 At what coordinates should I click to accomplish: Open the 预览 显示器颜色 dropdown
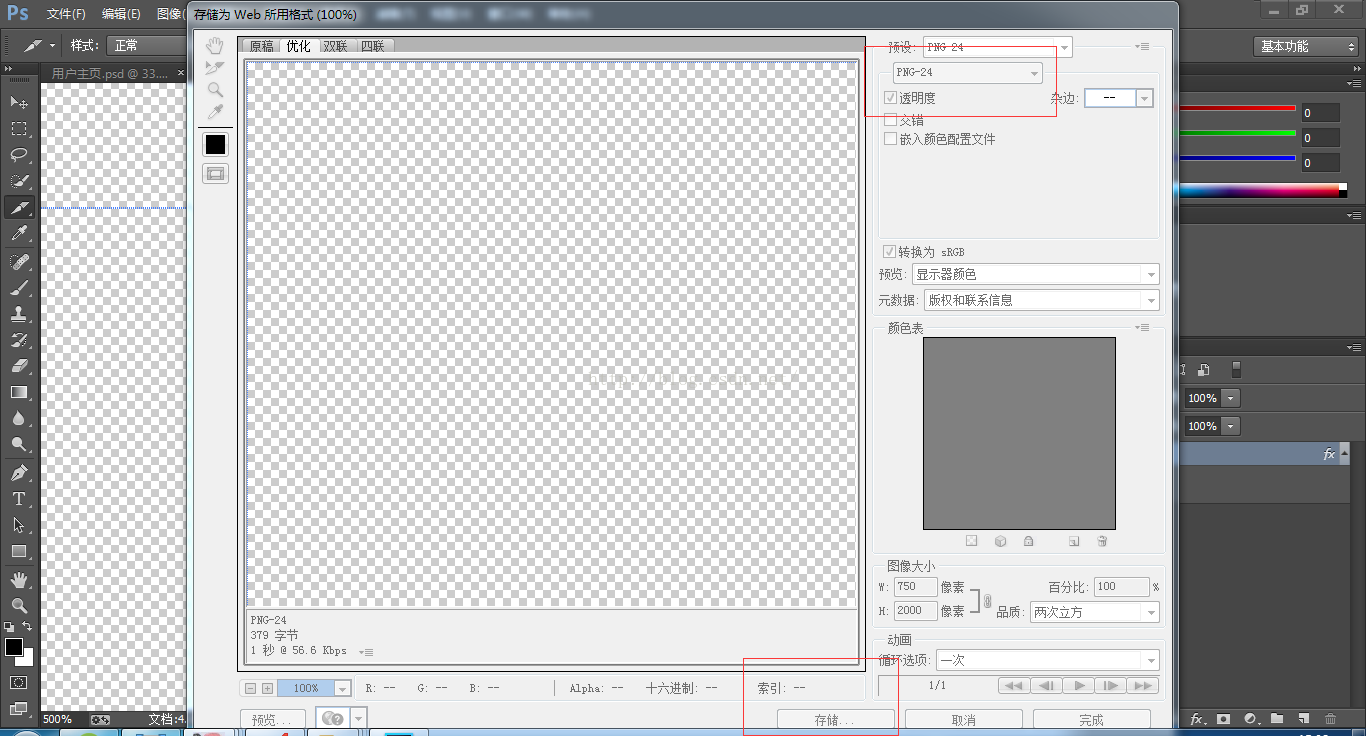click(x=1035, y=274)
